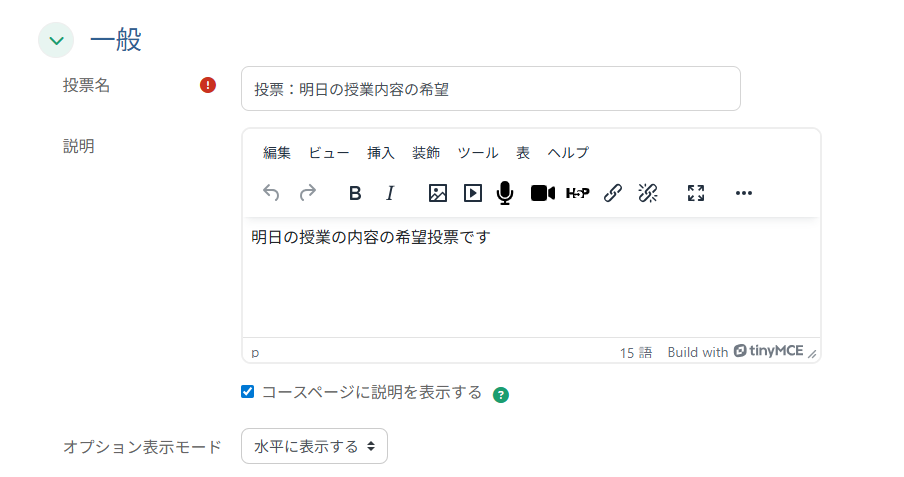Viewport: 904px width, 477px height.
Task: Enter fullscreen editor mode
Action: tap(696, 193)
